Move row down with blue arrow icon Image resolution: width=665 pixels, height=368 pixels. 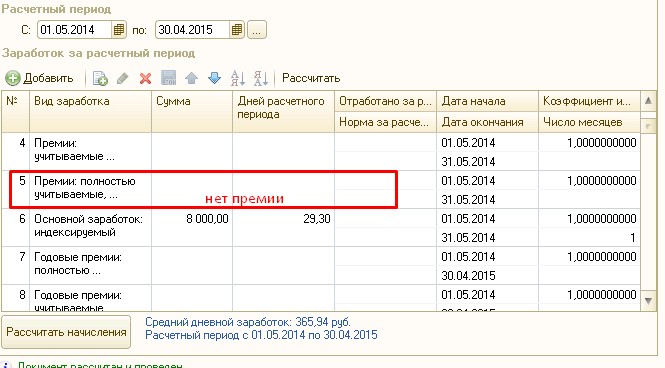(x=215, y=78)
